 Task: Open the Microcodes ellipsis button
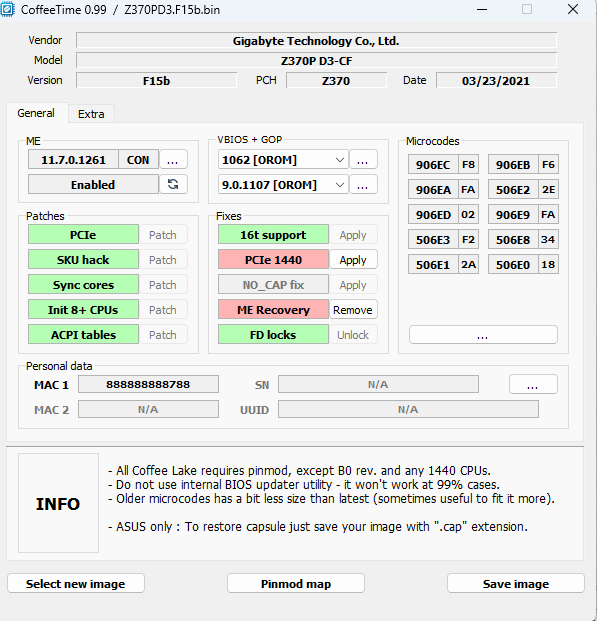click(483, 335)
